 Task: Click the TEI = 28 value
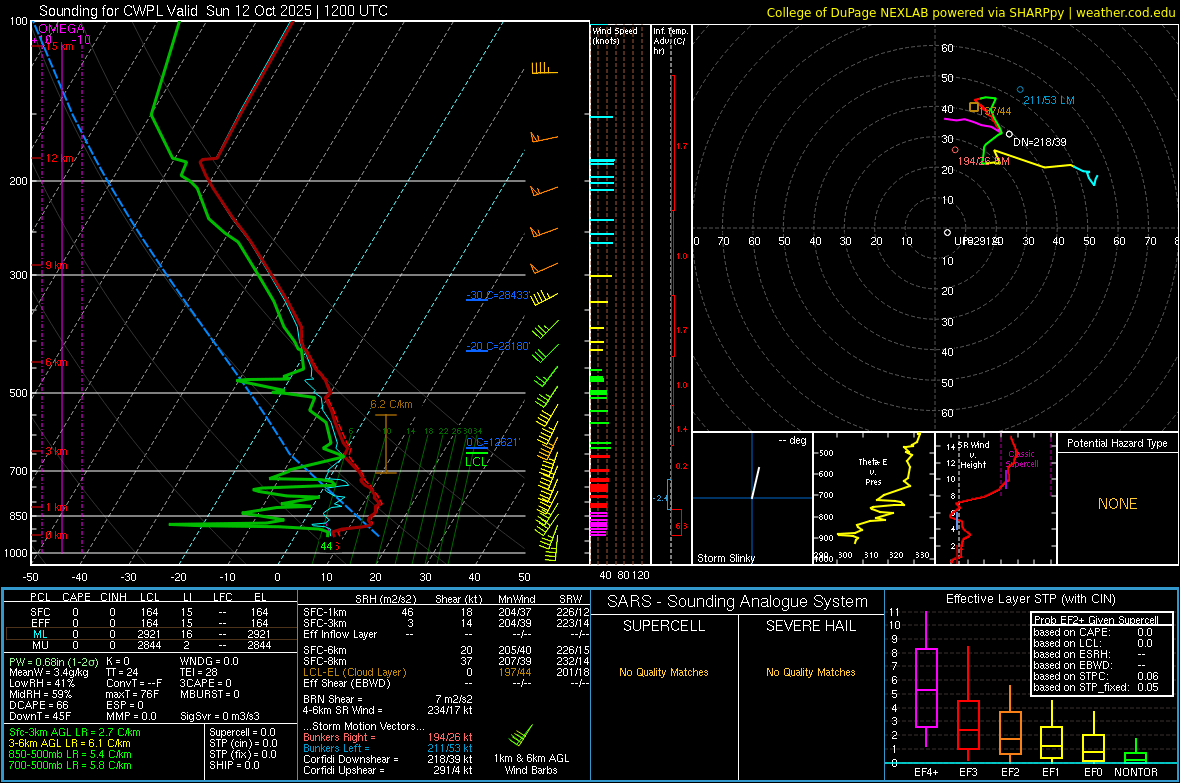[199, 672]
